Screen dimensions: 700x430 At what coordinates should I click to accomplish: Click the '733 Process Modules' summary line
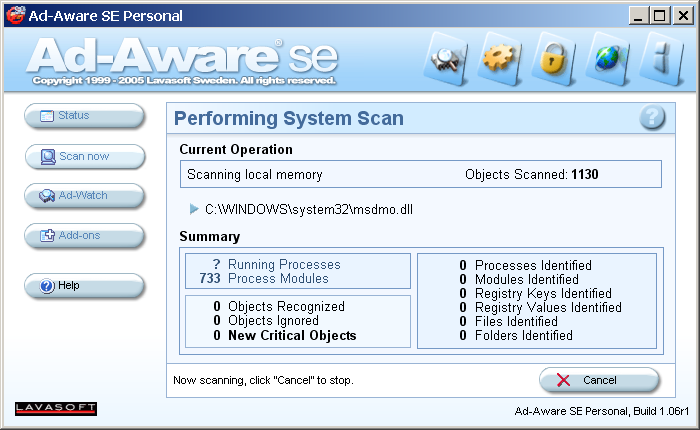[x=264, y=278]
